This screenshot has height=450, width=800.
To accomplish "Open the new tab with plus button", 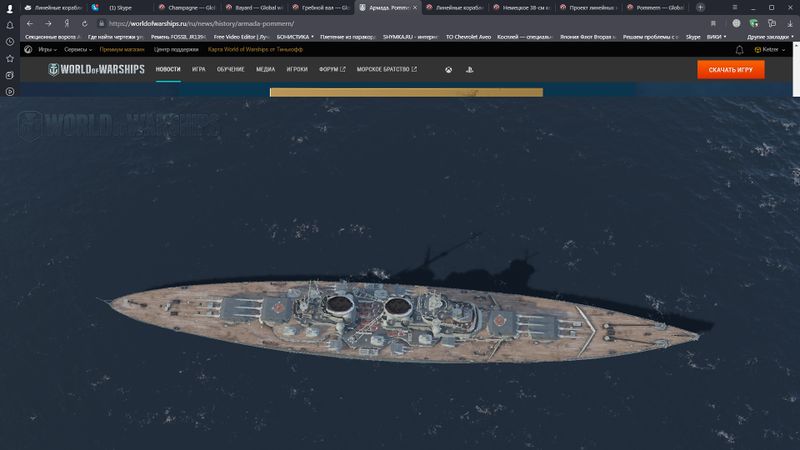I will click(701, 8).
